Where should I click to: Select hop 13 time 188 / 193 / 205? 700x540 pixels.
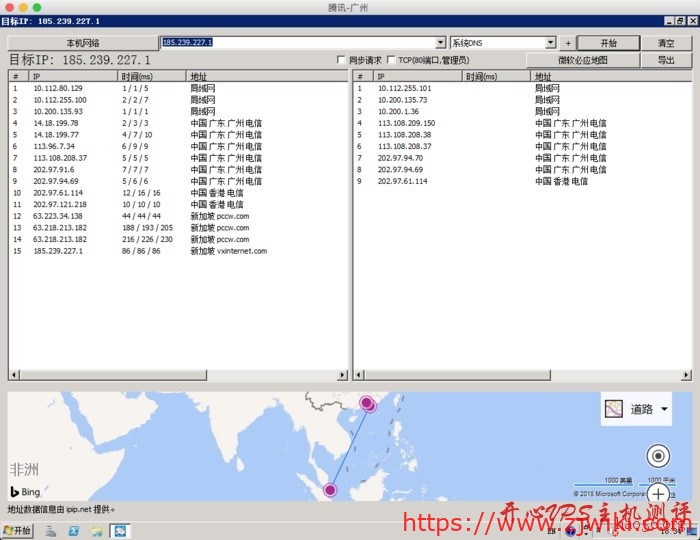147,228
